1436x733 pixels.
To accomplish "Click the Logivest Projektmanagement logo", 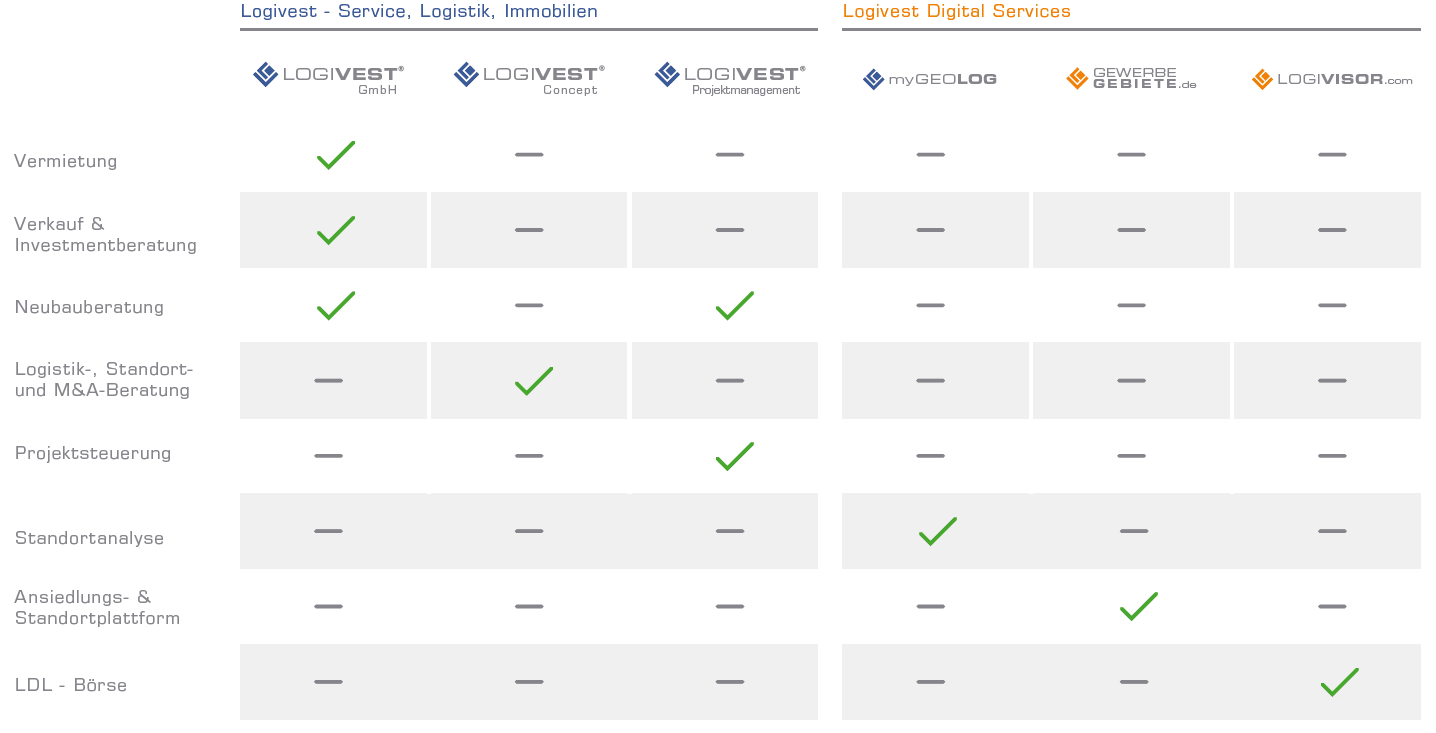I will click(730, 78).
